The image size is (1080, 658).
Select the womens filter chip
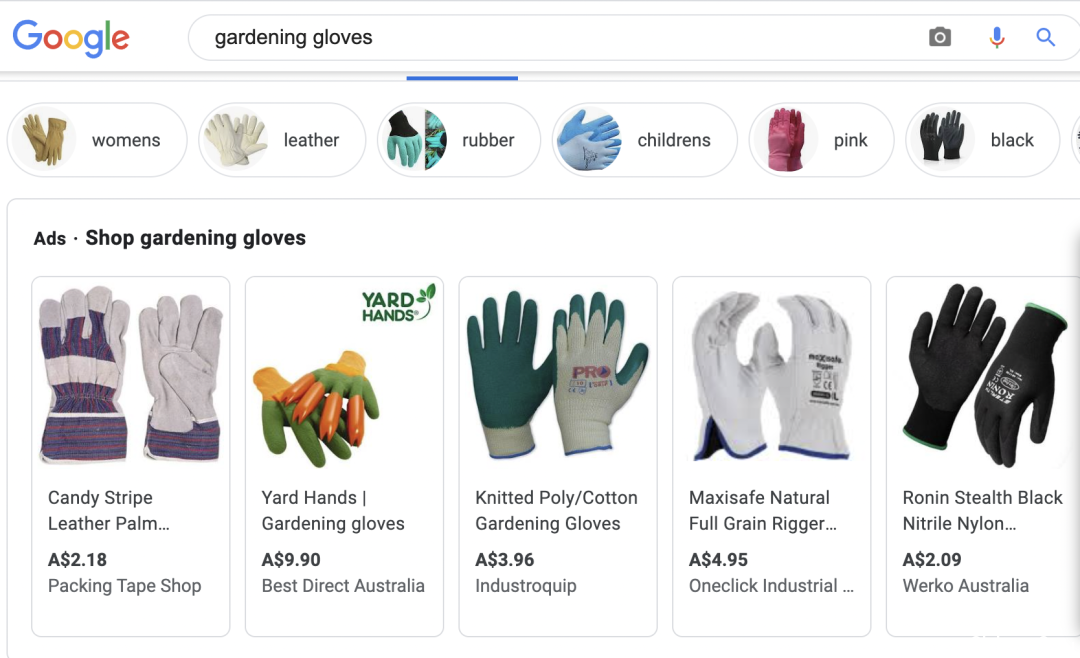97,140
